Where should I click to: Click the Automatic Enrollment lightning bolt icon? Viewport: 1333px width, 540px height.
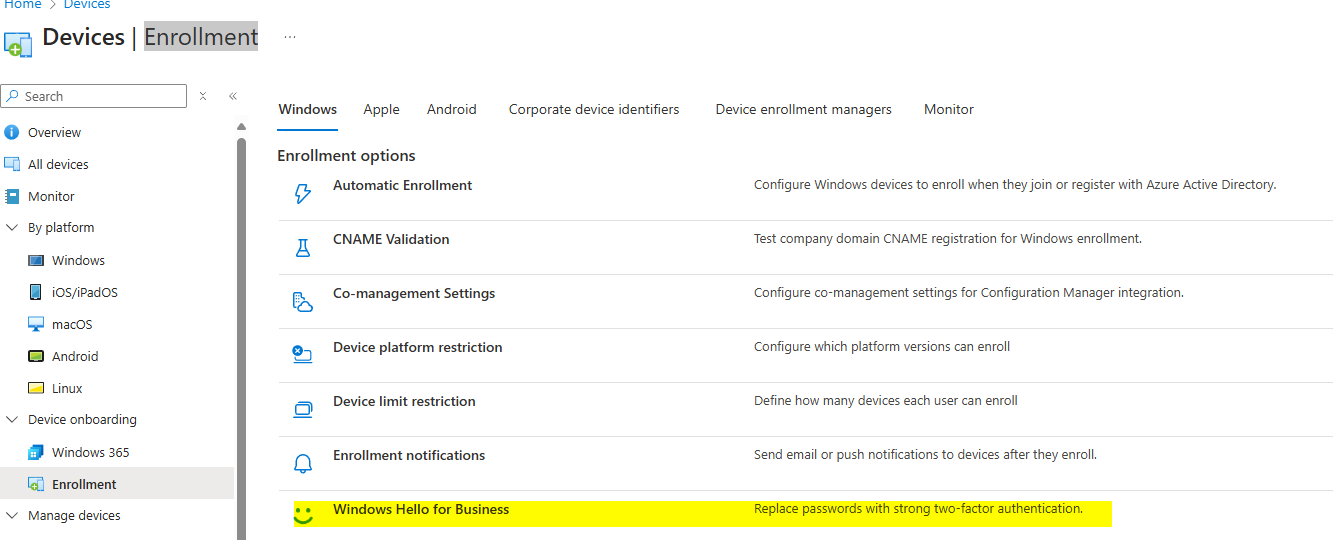pyautogui.click(x=302, y=194)
